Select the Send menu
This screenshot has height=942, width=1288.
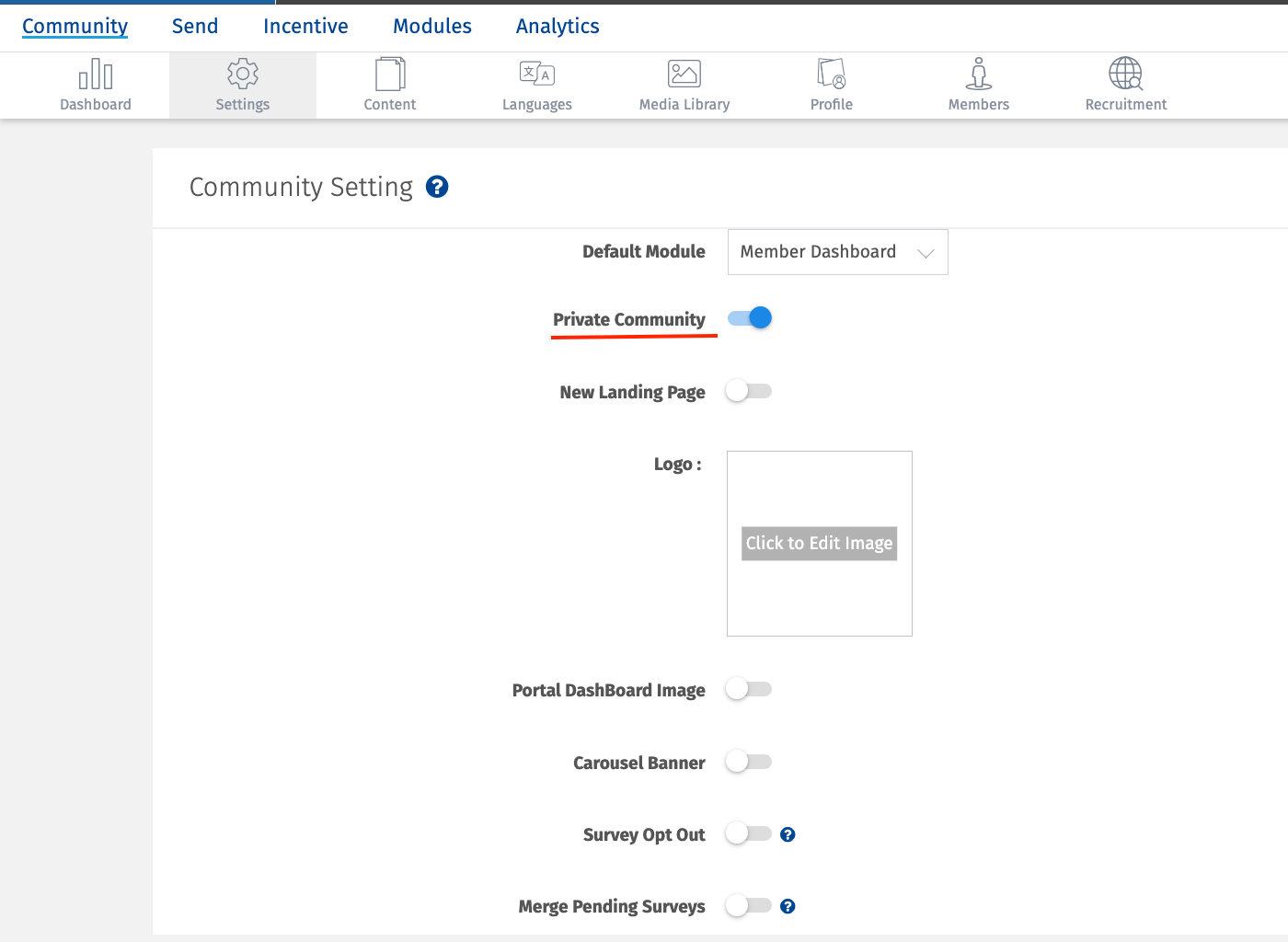pos(194,26)
